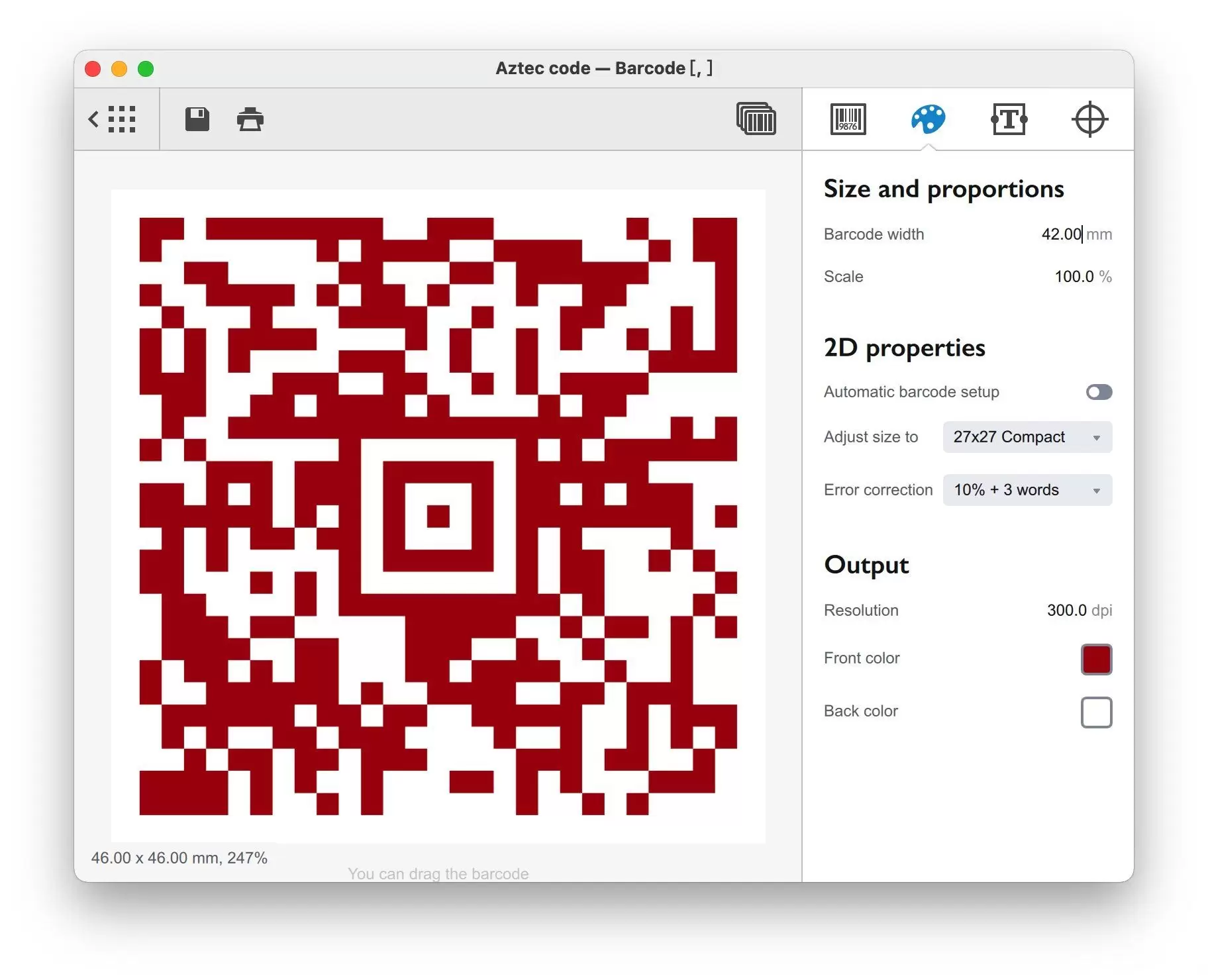Click the Back color label
The width and height of the screenshot is (1208, 980).
coord(860,710)
